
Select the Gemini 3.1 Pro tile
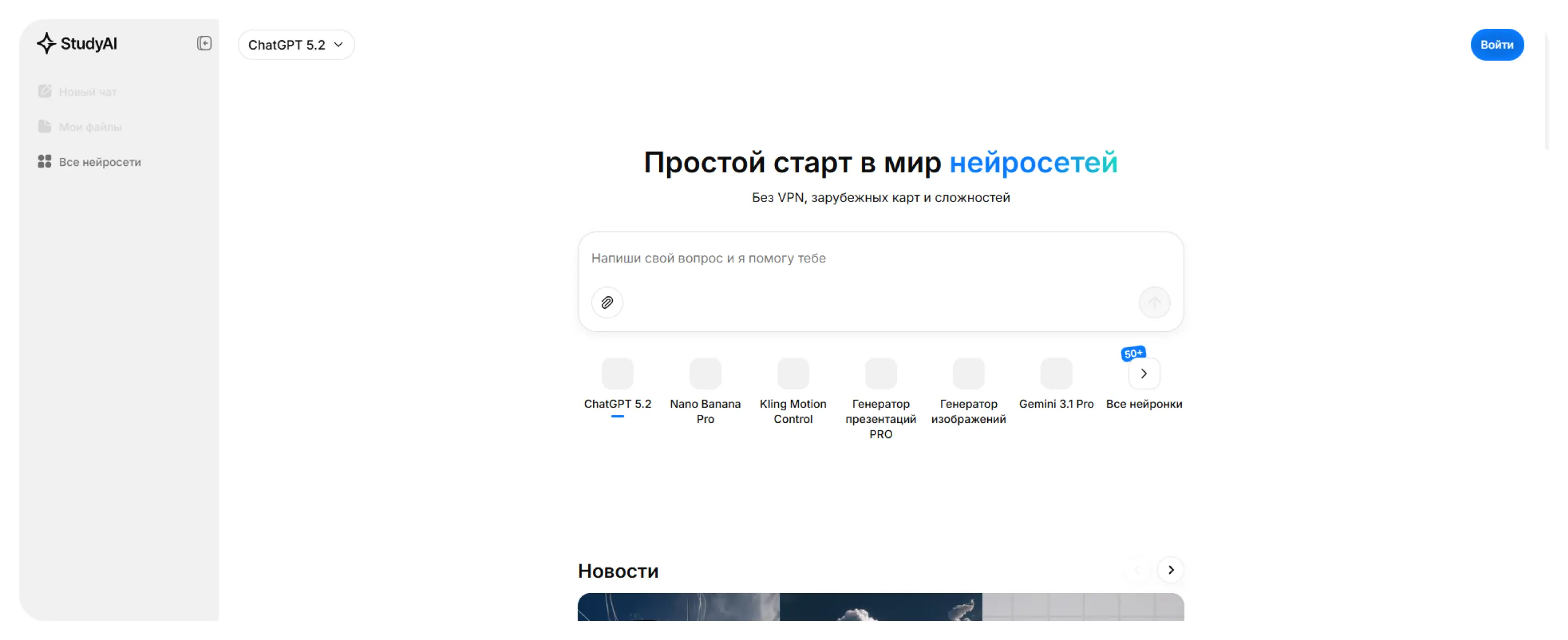coord(1056,373)
